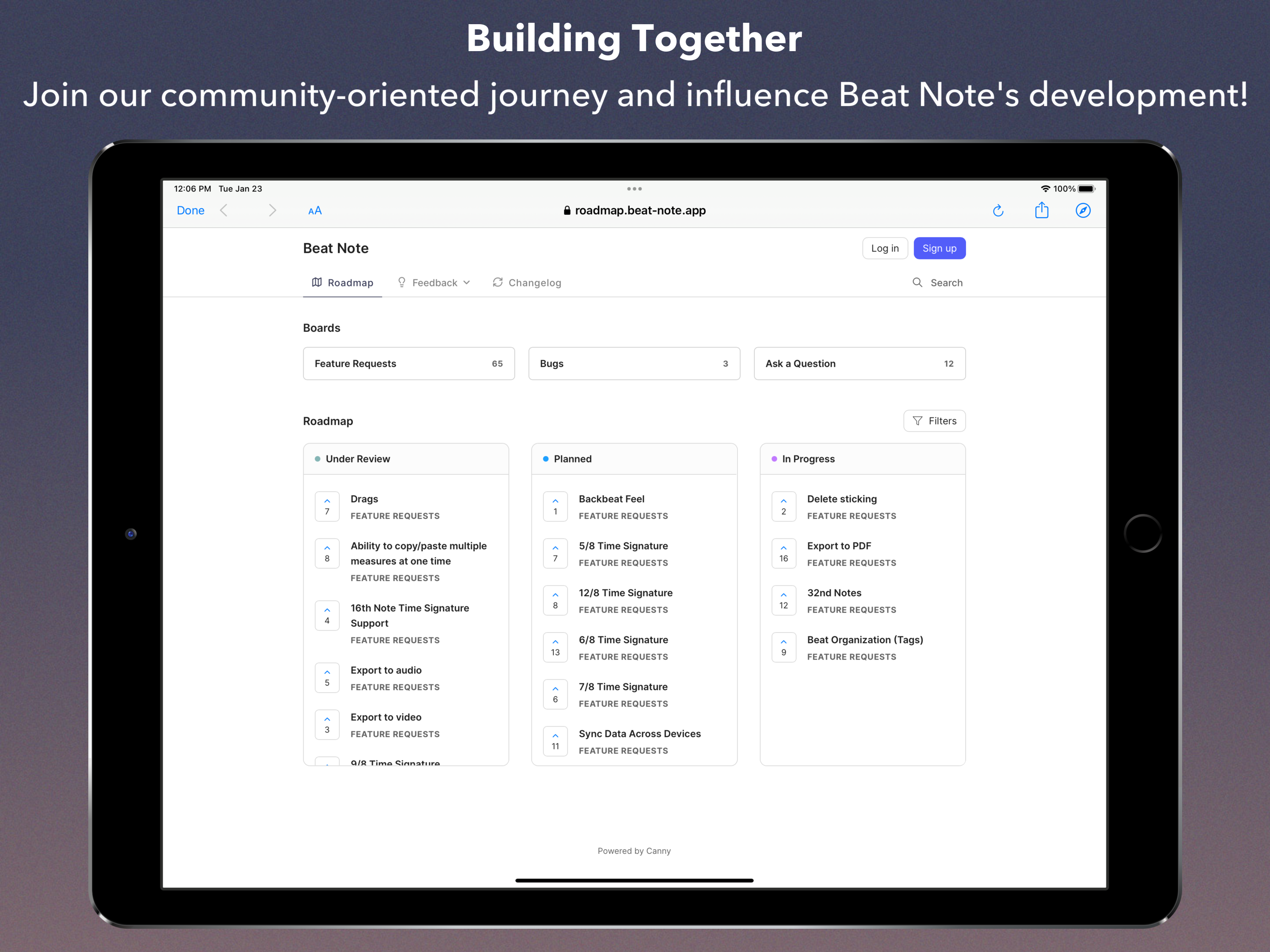1270x952 pixels.
Task: Tap the AA reader text size icon
Action: coord(315,211)
